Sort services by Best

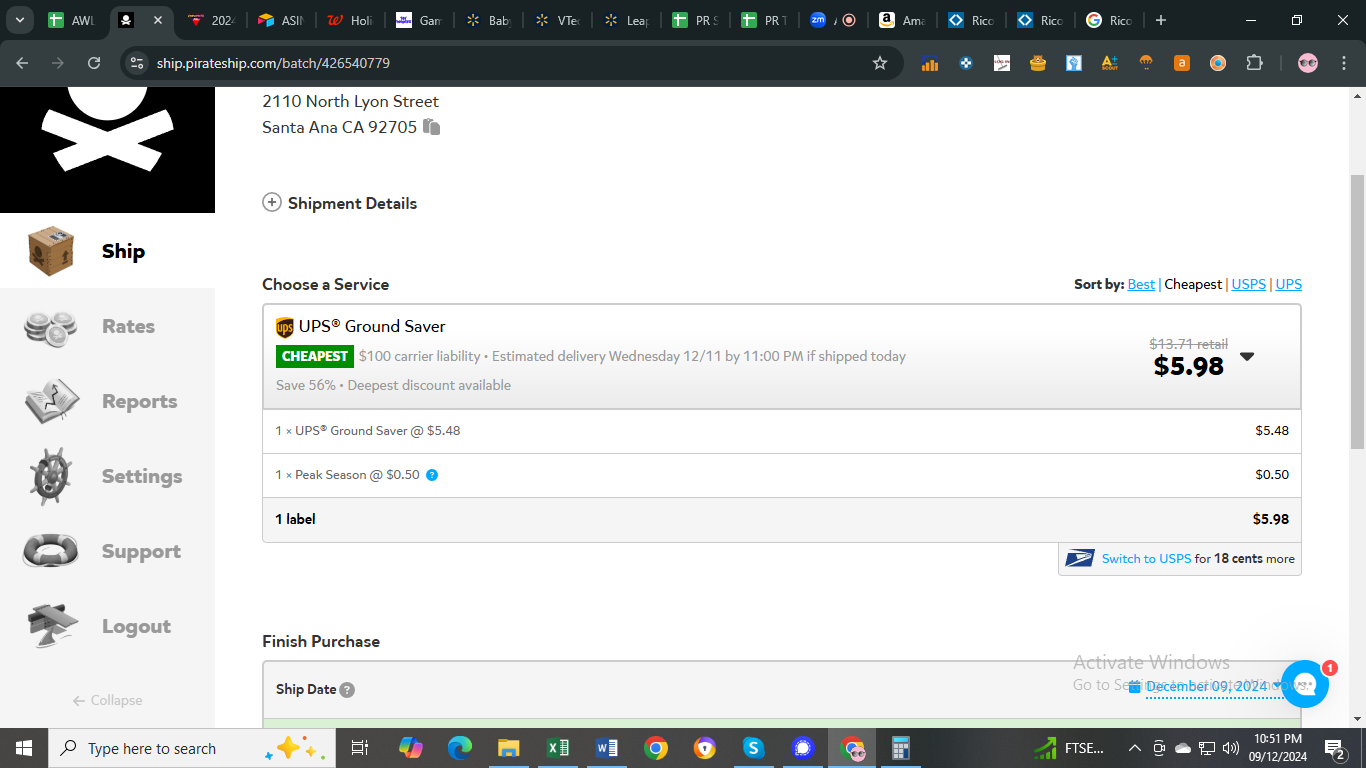[1141, 284]
